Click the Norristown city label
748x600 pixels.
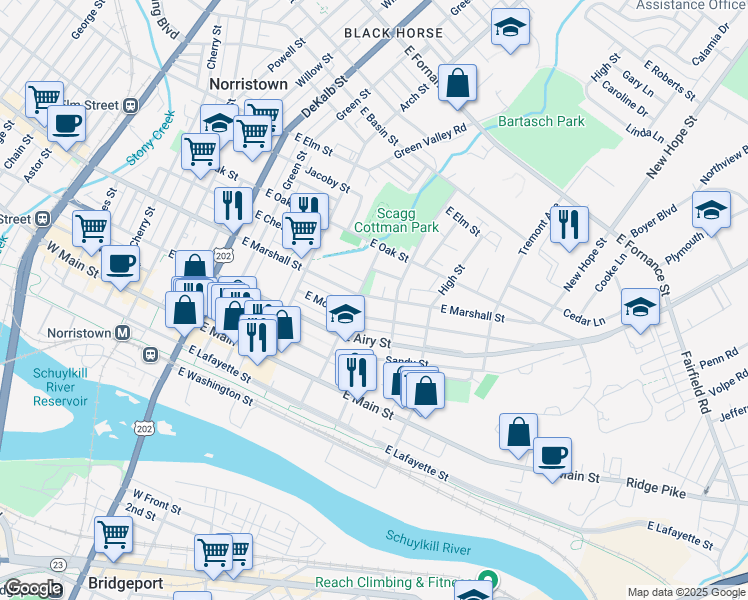coord(248,84)
